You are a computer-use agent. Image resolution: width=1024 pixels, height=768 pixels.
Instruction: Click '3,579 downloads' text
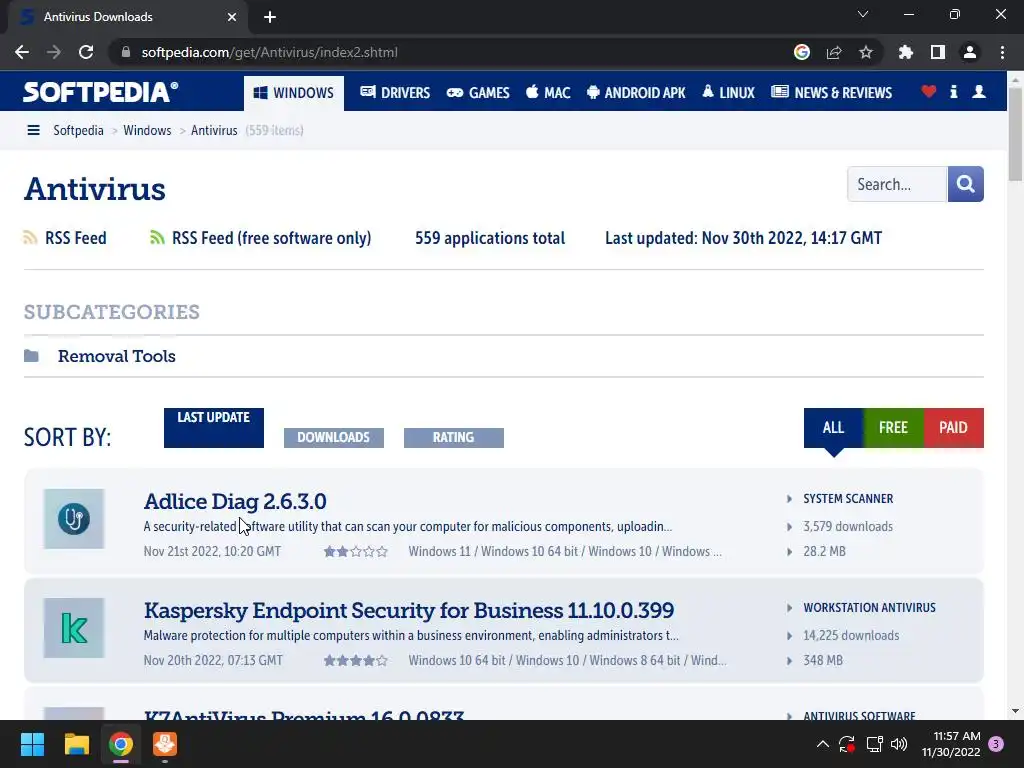848,526
